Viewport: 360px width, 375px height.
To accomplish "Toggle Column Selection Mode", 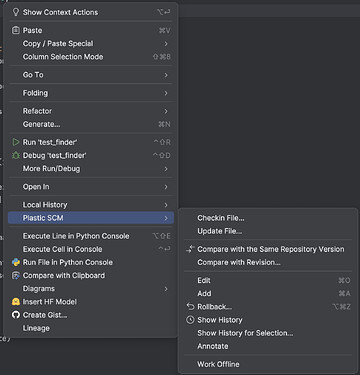I will (x=91, y=57).
